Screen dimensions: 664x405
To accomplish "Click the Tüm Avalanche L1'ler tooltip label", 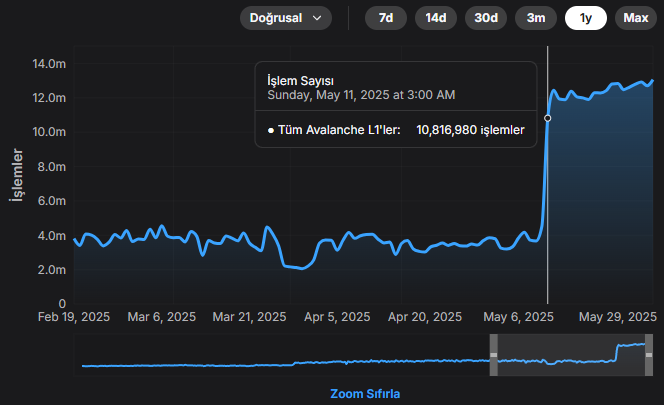I will click(339, 130).
